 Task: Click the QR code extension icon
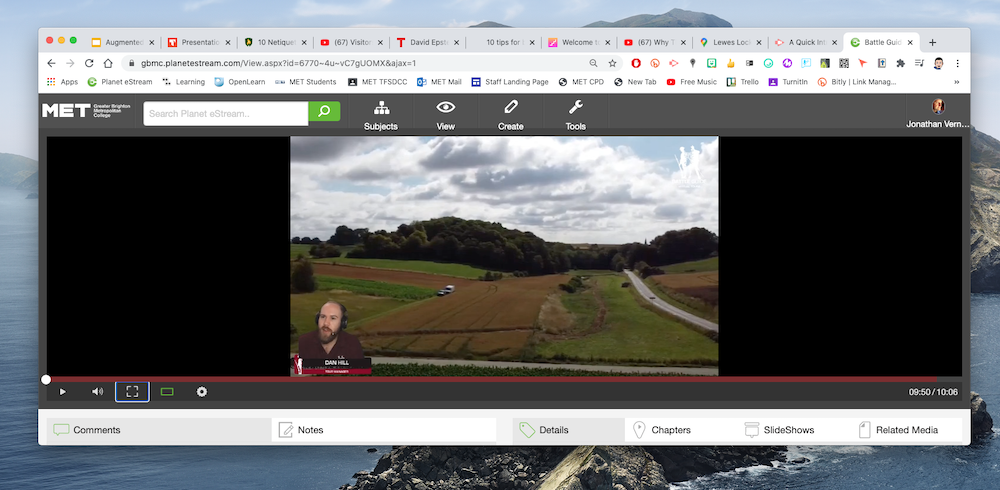844,63
